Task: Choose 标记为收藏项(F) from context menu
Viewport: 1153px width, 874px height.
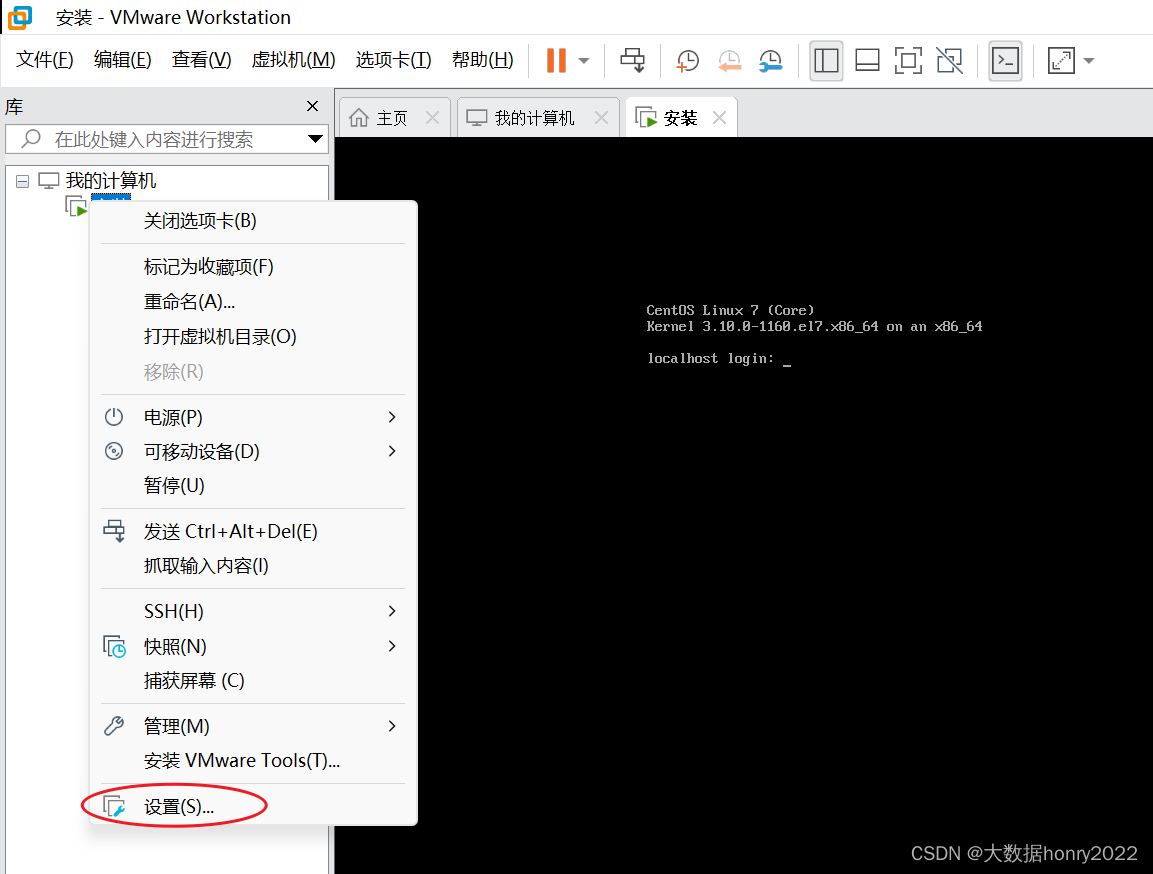Action: click(x=253, y=267)
